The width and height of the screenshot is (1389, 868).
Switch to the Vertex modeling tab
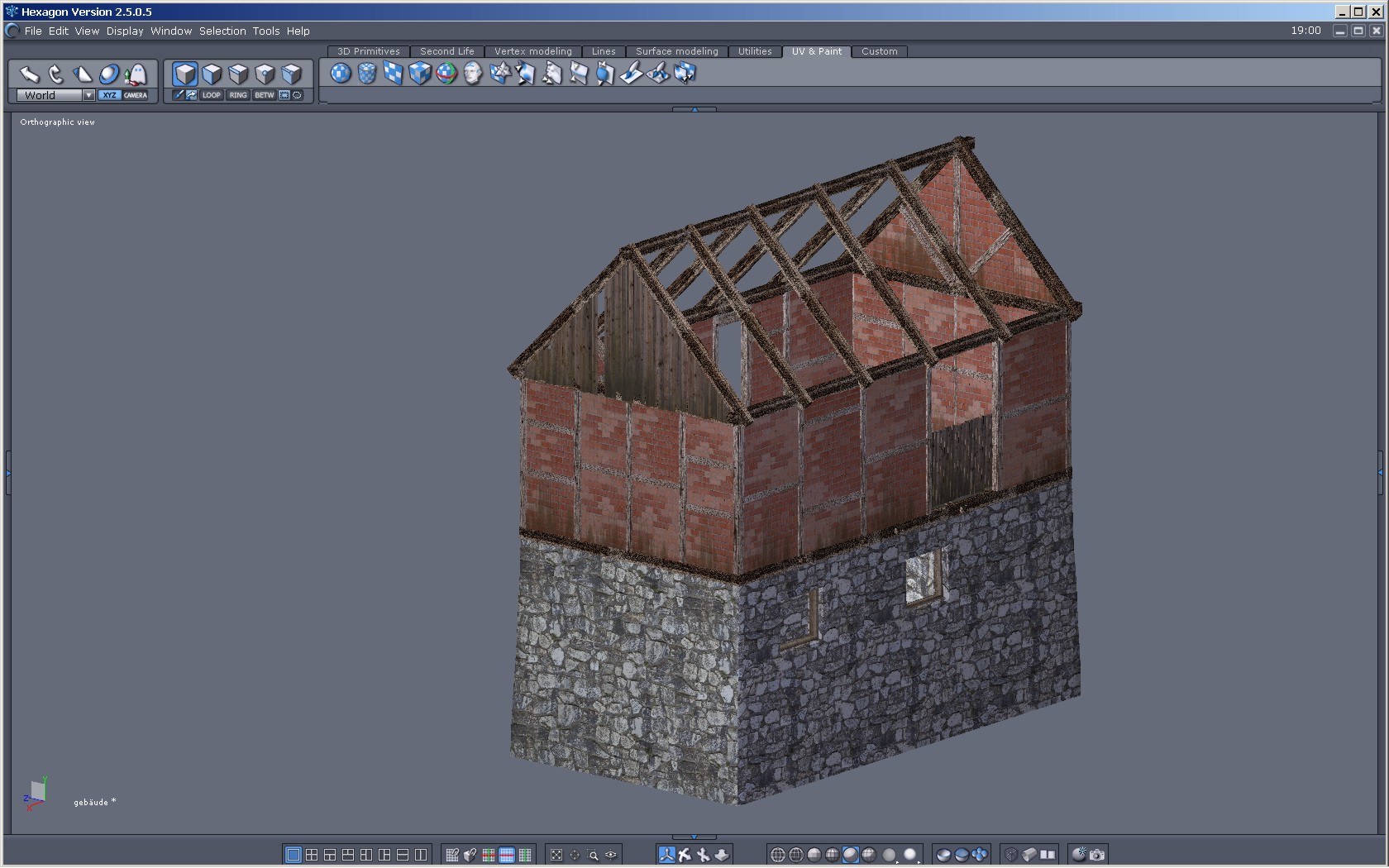pyautogui.click(x=532, y=51)
